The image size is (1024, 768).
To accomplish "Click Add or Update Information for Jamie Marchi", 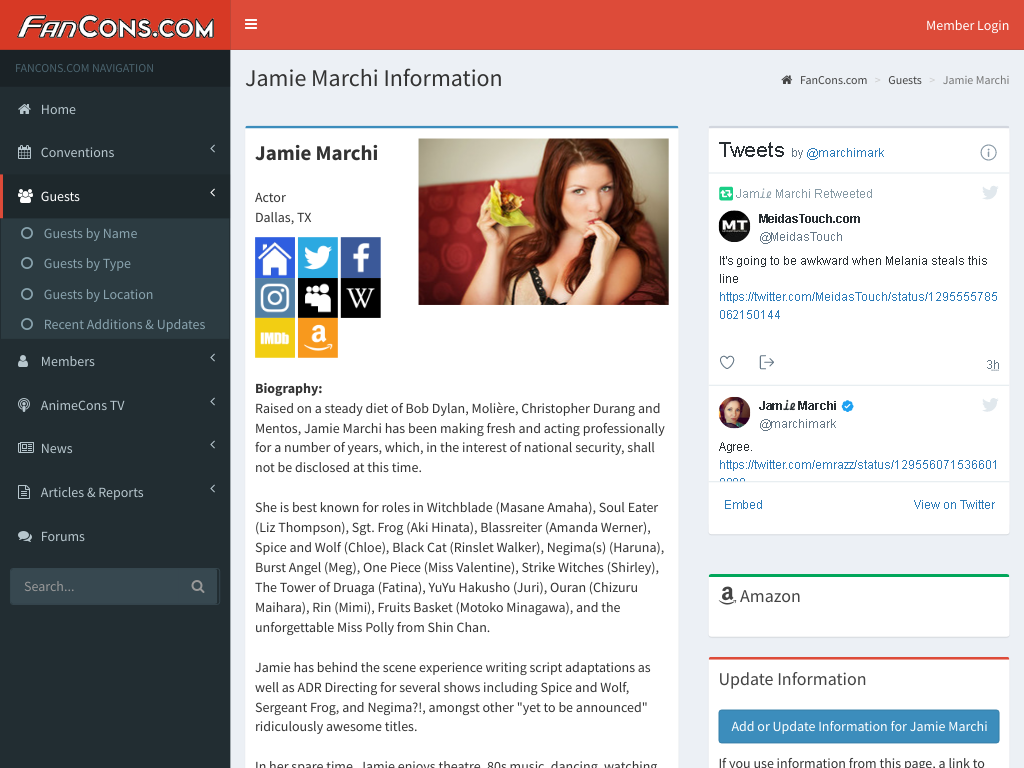I will [859, 726].
